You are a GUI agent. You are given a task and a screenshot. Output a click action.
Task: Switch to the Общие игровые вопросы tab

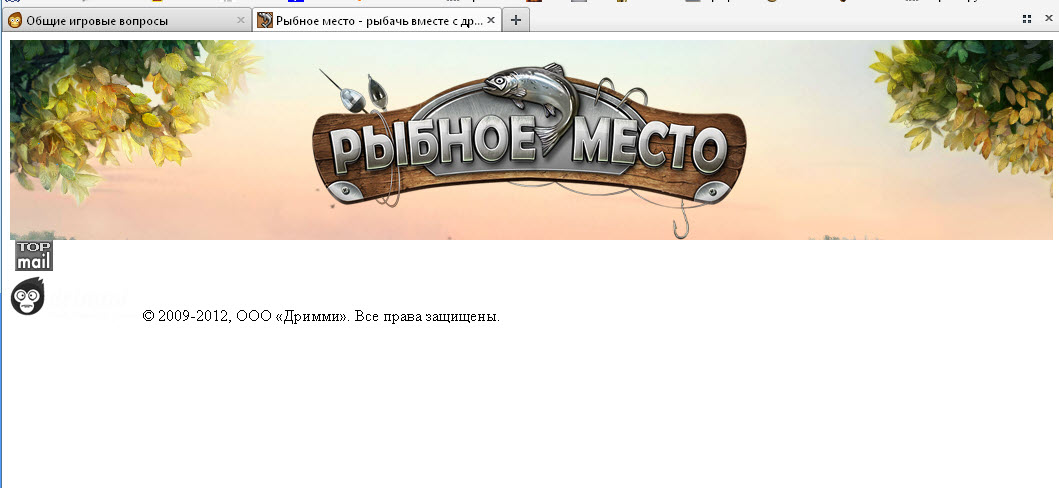pos(126,20)
